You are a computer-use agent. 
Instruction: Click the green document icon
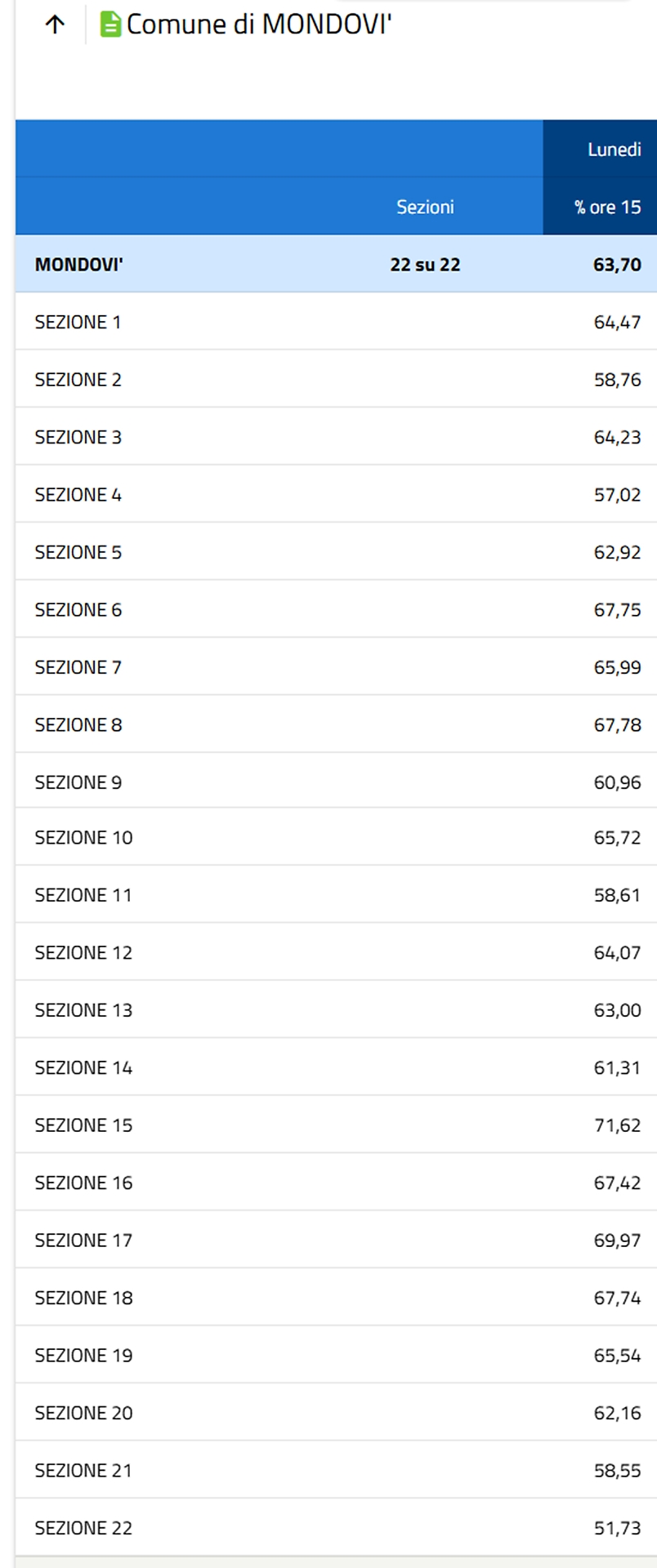click(109, 24)
